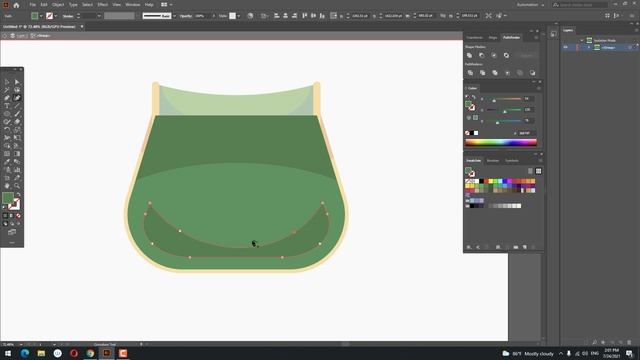Switch Swatches panel to list view
640x360 pixels.
pos(530,171)
